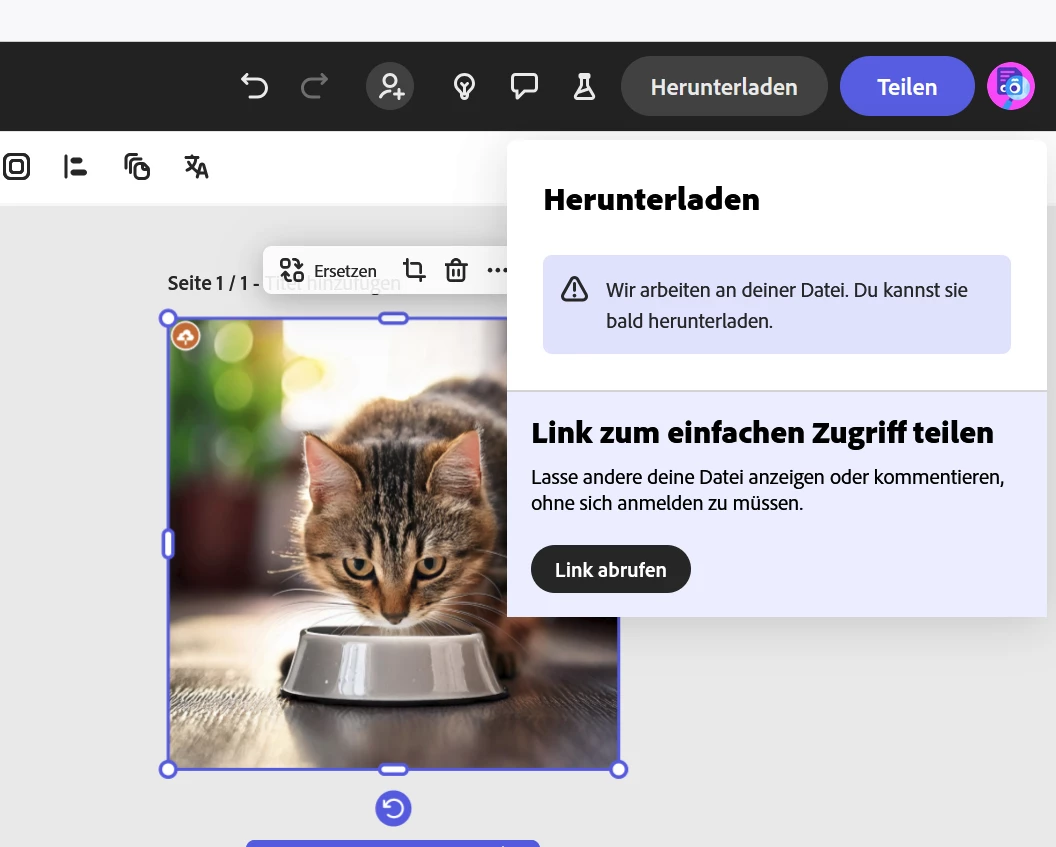Click the duplicate layers icon
This screenshot has height=847, width=1056.
coord(137,167)
